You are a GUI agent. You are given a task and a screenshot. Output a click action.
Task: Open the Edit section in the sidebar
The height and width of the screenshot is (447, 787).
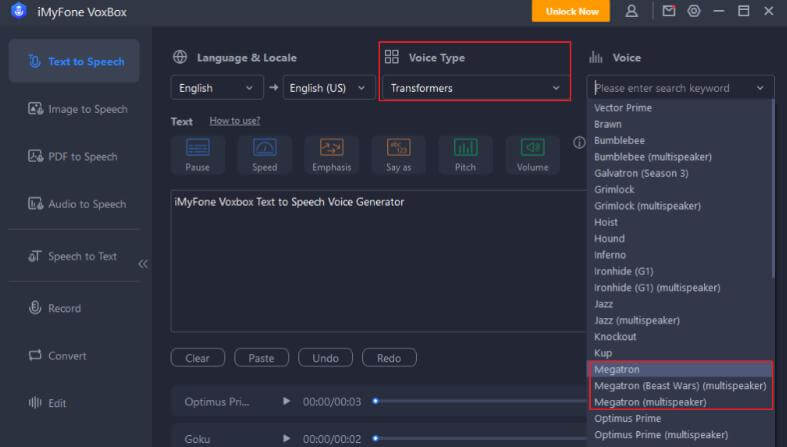pyautogui.click(x=47, y=403)
